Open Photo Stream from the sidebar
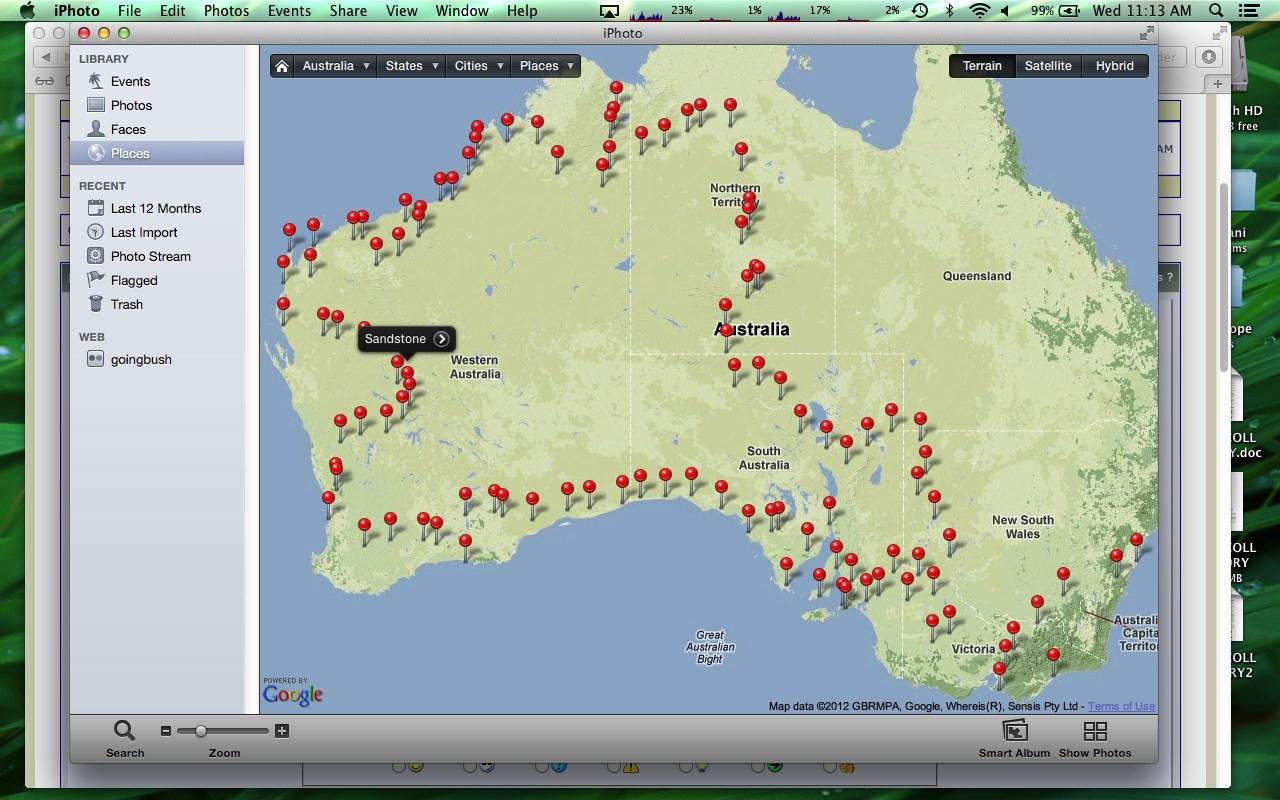The height and width of the screenshot is (800, 1280). click(x=150, y=256)
